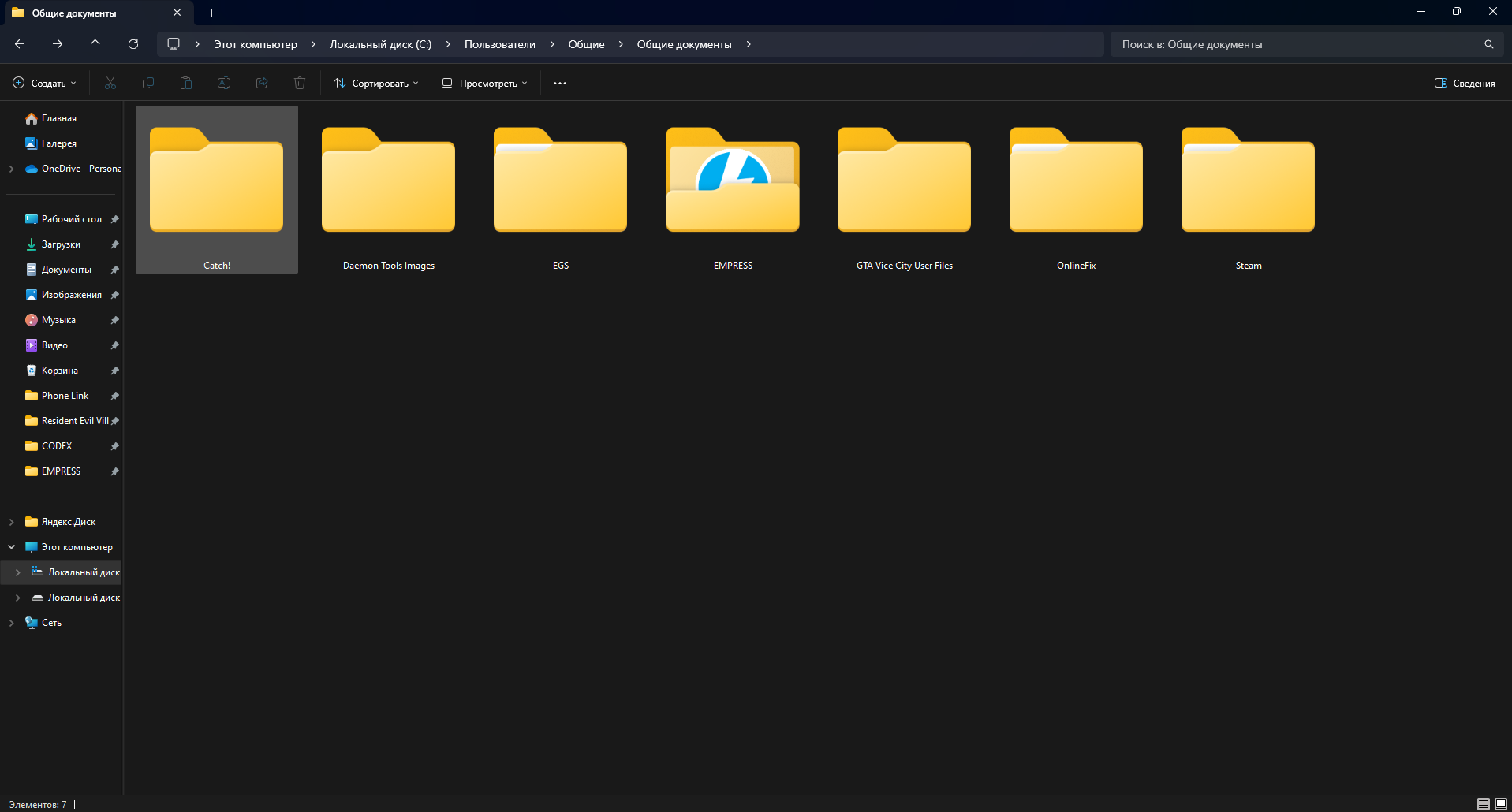Click the Cut scissors icon
This screenshot has width=1512, height=812.
pos(110,83)
